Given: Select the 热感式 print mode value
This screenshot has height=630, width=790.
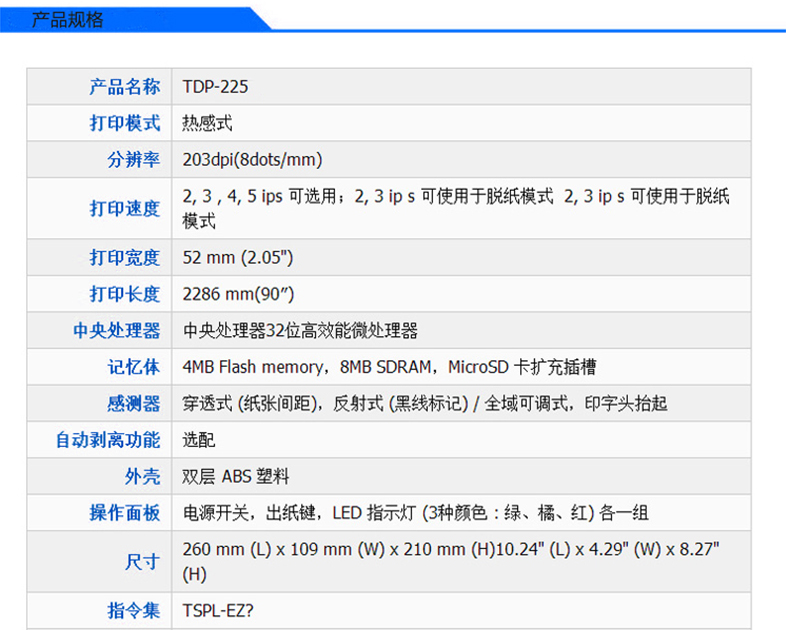Looking at the screenshot, I should [207, 123].
